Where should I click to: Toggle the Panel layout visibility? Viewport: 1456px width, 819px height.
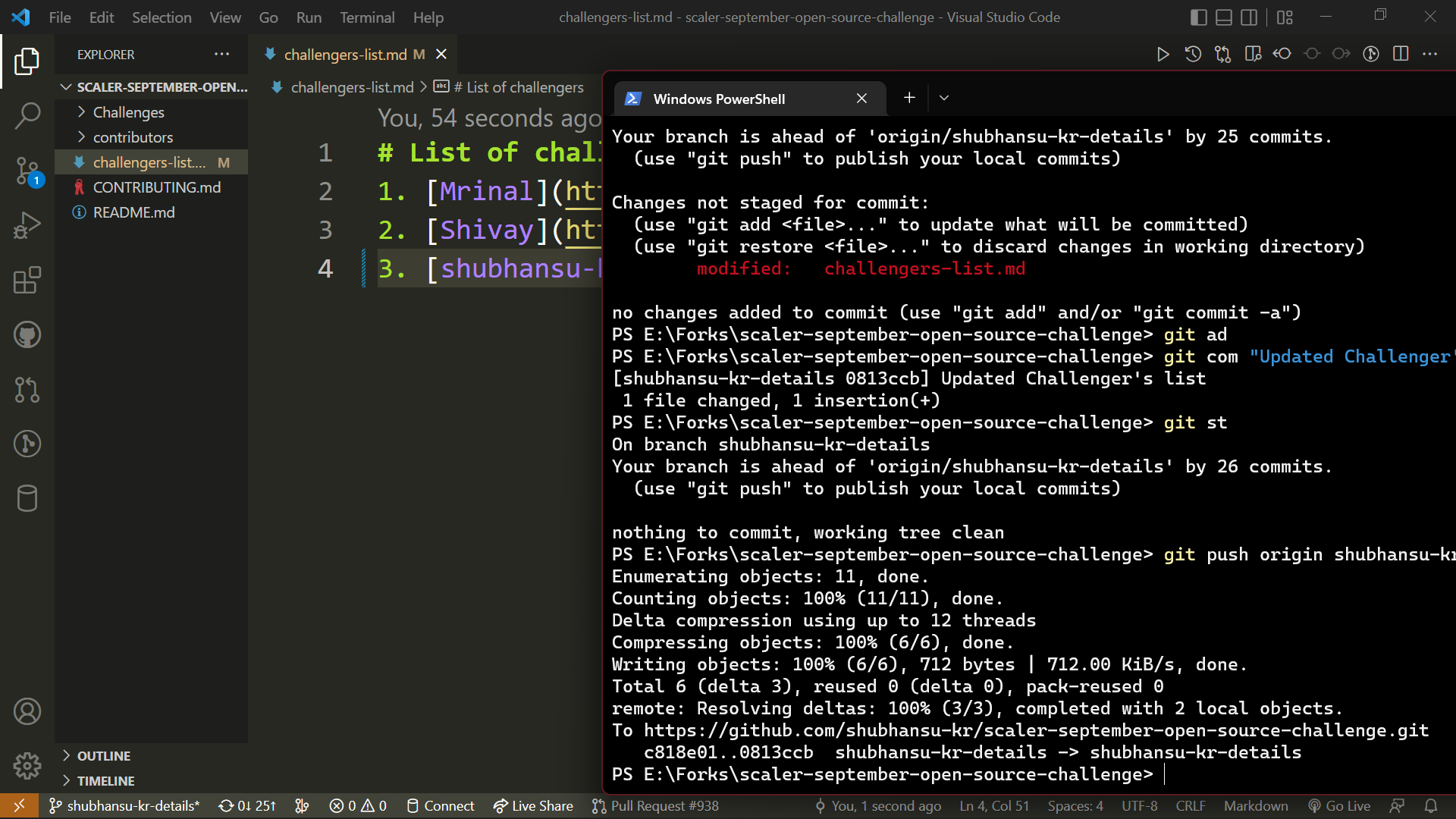click(1223, 17)
